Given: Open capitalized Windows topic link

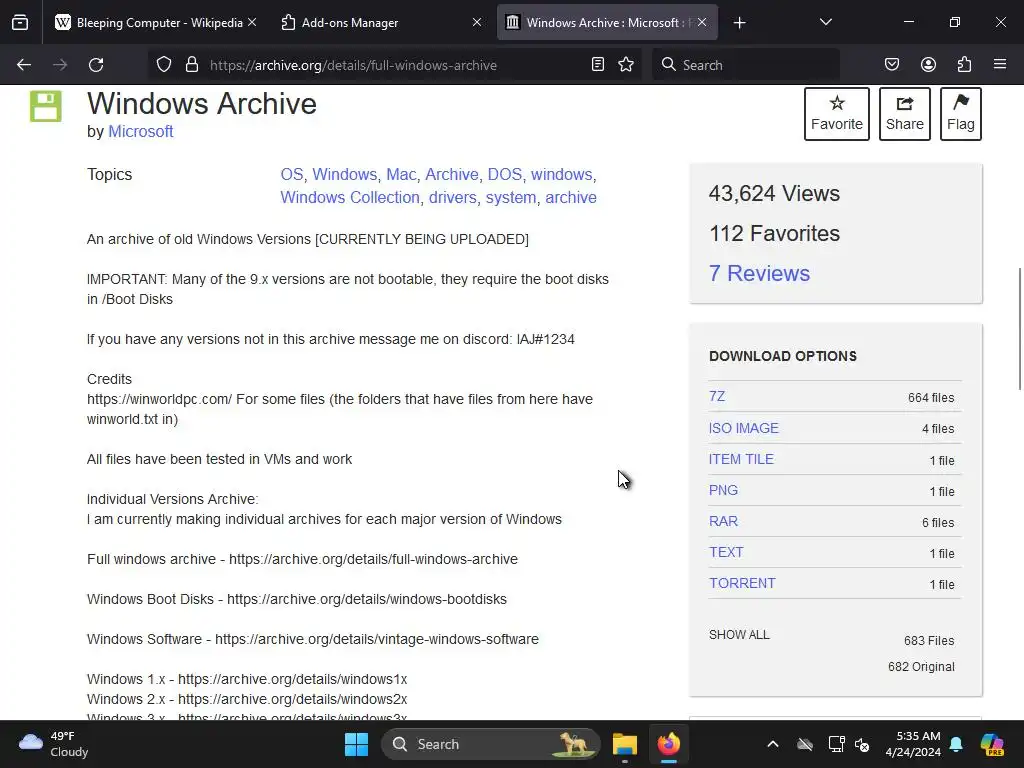Looking at the screenshot, I should 344,174.
